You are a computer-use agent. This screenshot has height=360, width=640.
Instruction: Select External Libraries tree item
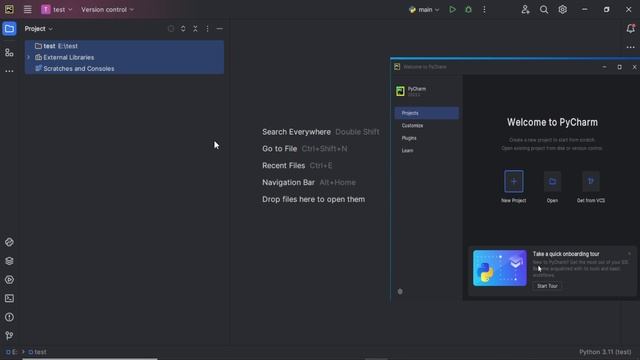click(124, 58)
